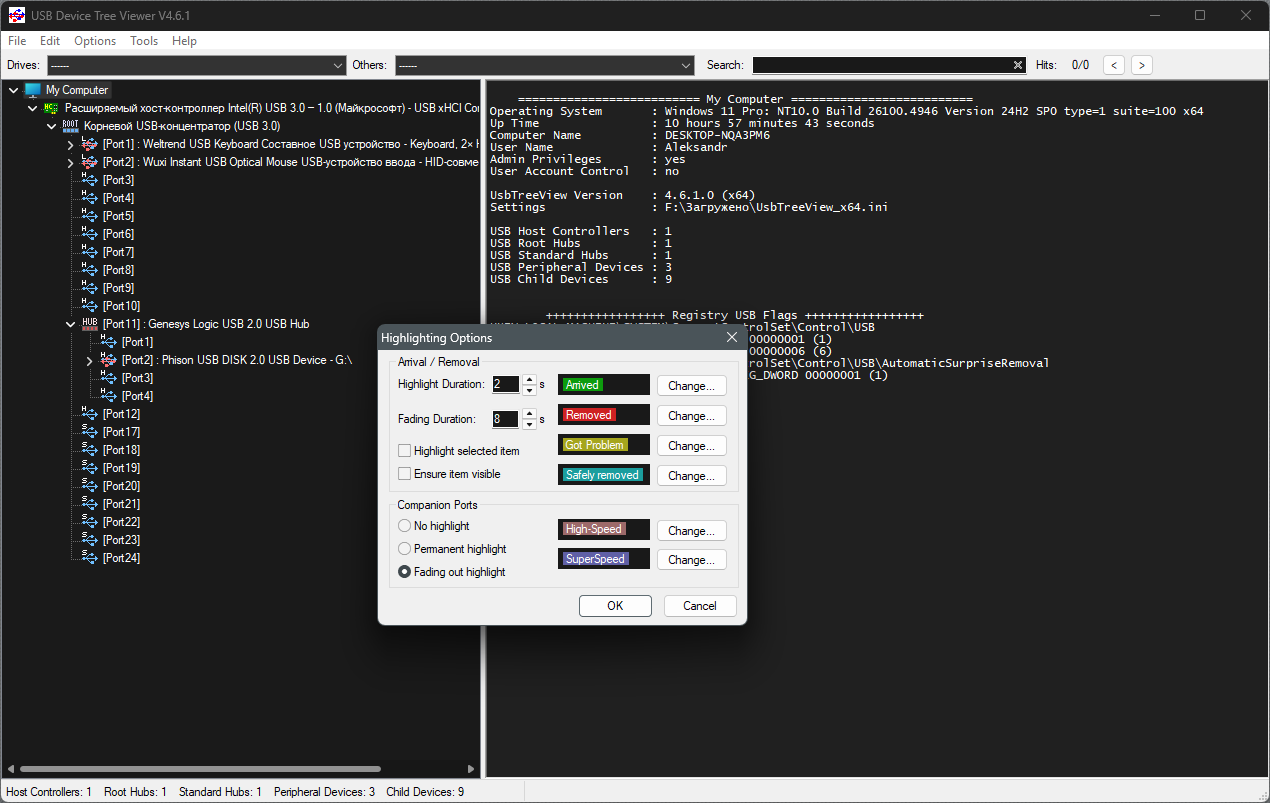This screenshot has width=1270, height=803.
Task: Click the SuperSpeed icon beside [Port18]
Action: click(x=89, y=450)
